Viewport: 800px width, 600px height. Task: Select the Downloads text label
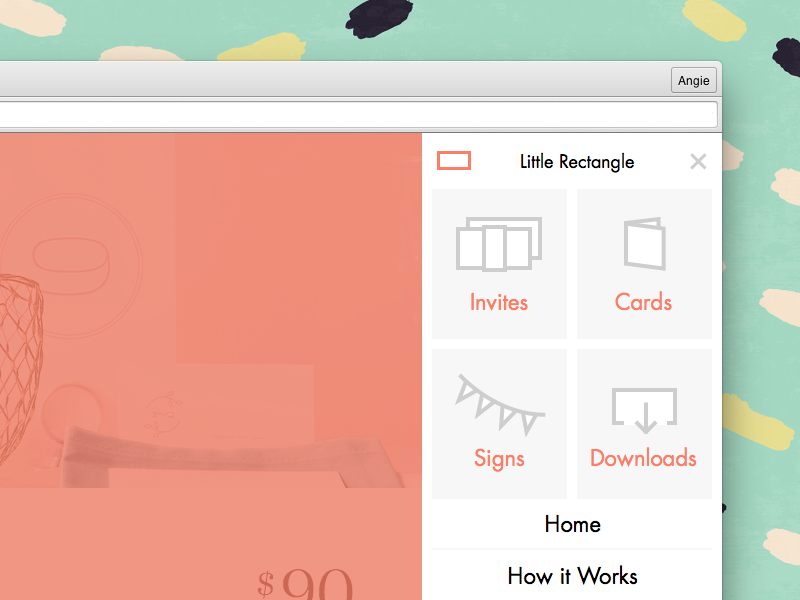point(643,458)
